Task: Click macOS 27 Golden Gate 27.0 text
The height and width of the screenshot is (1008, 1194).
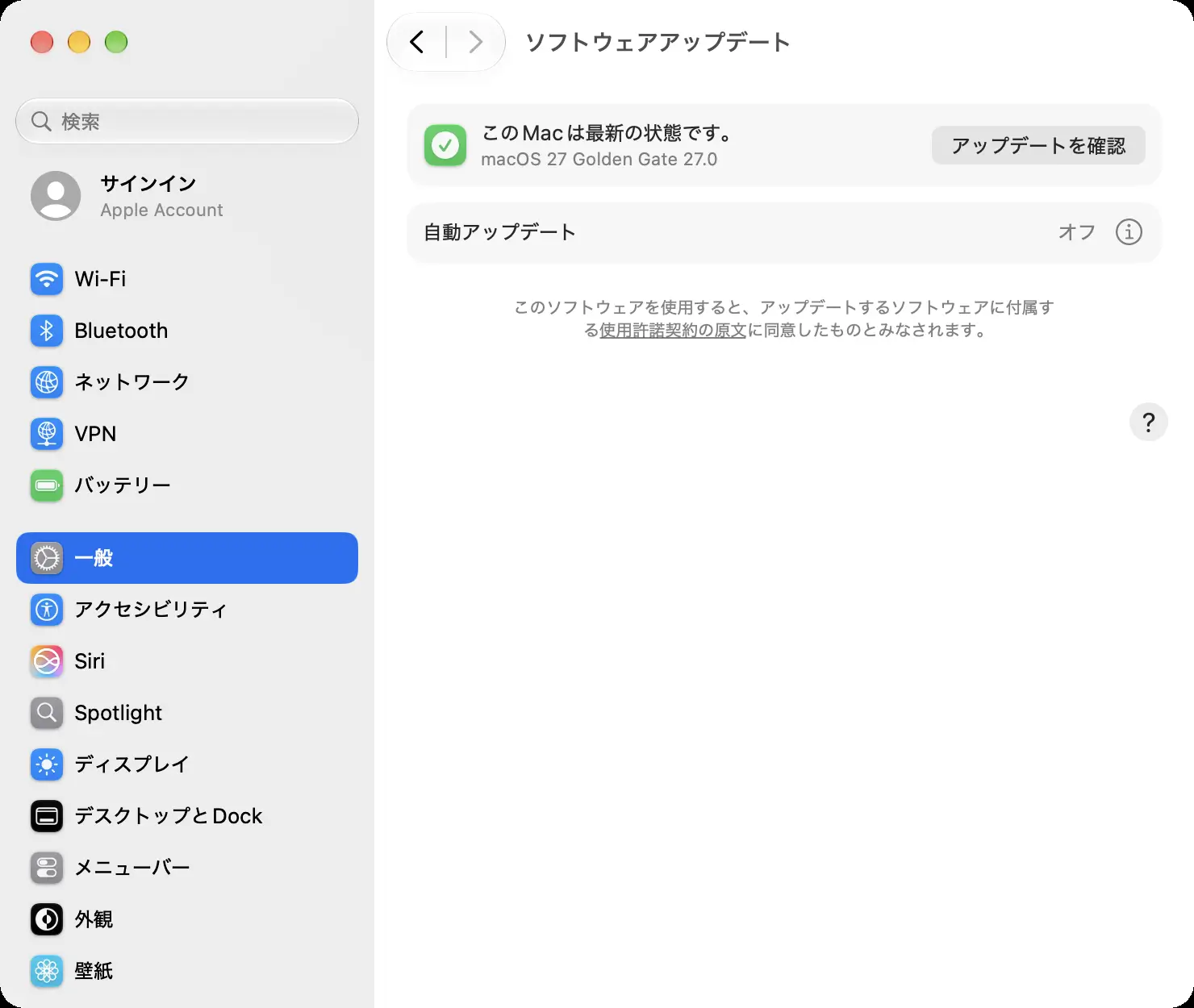Action: pos(599,160)
